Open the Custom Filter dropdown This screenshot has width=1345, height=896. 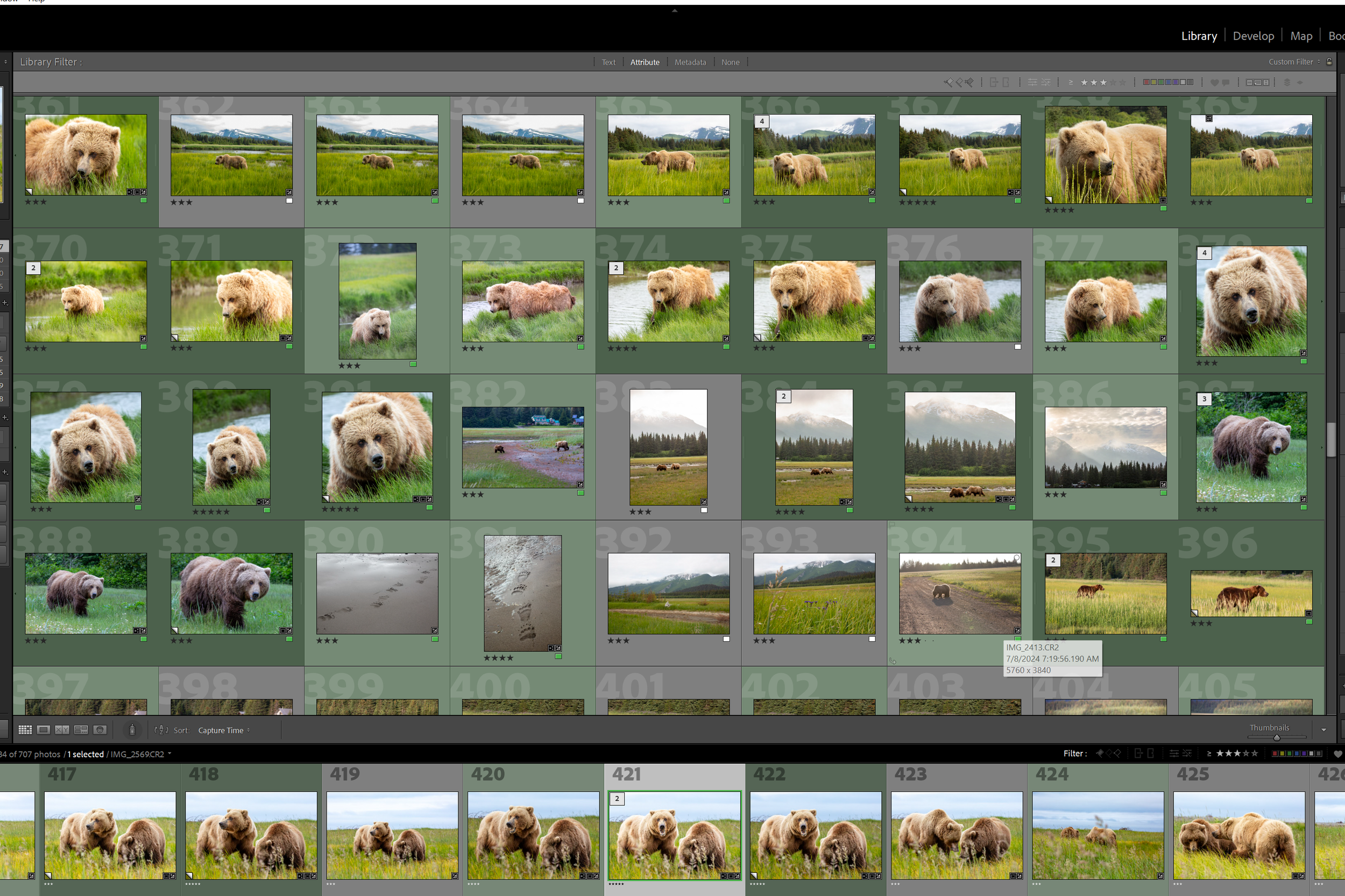tap(1293, 62)
